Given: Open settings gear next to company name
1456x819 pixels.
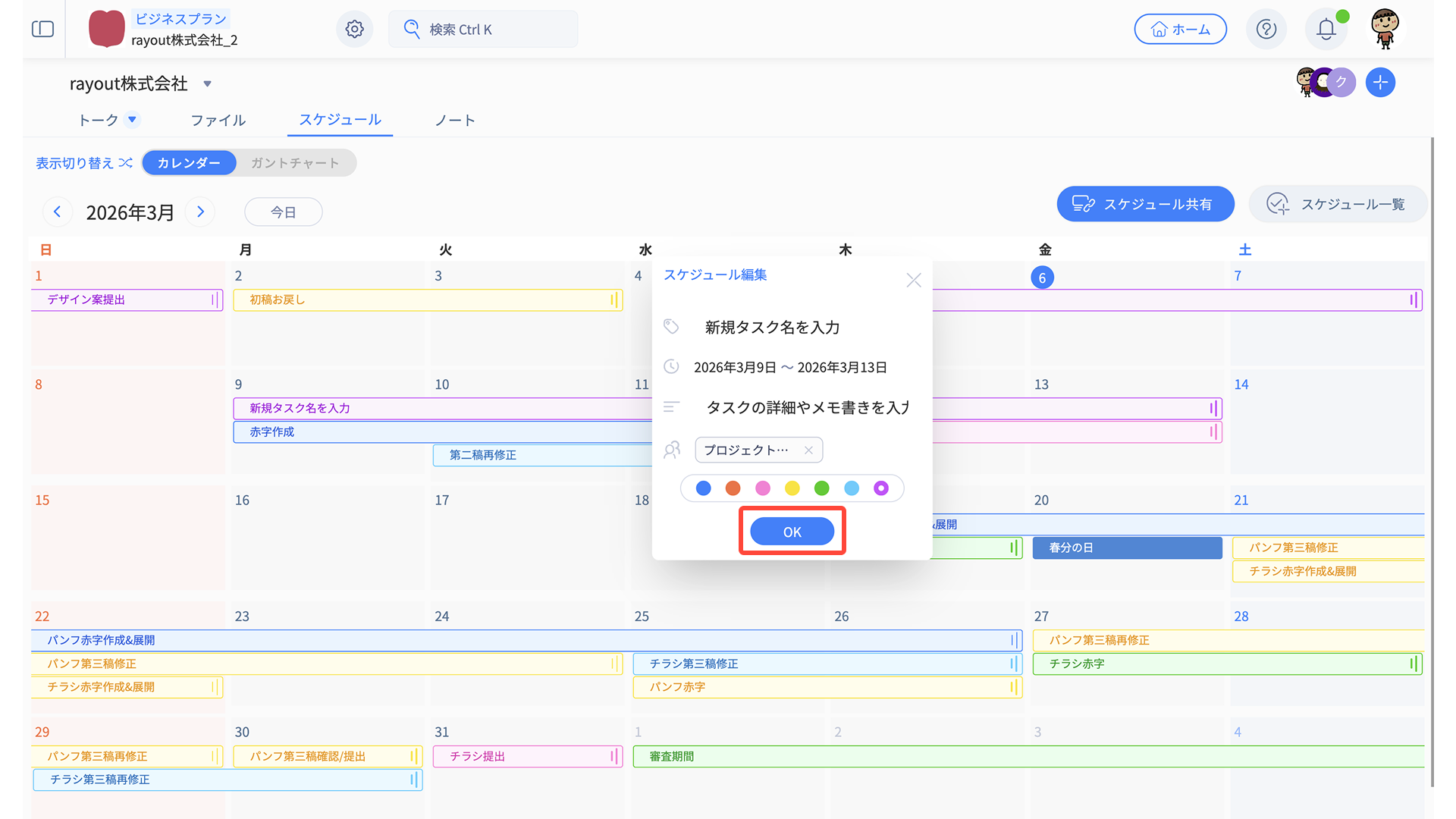Looking at the screenshot, I should [354, 29].
